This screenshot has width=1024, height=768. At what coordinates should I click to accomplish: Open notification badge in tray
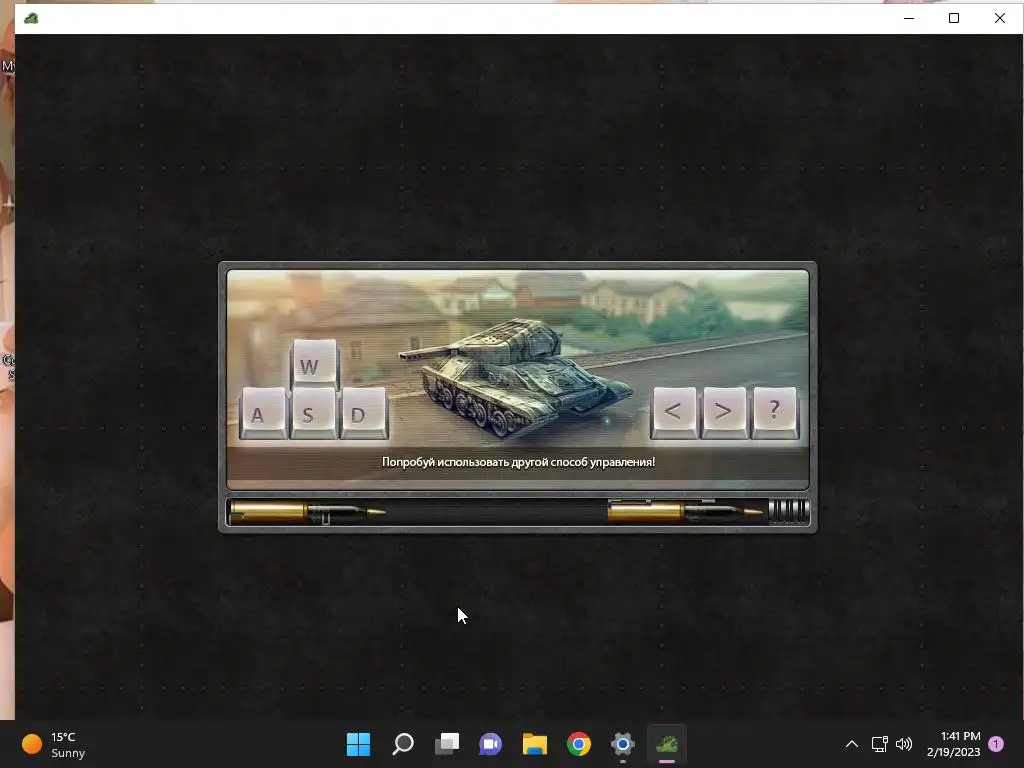[996, 744]
